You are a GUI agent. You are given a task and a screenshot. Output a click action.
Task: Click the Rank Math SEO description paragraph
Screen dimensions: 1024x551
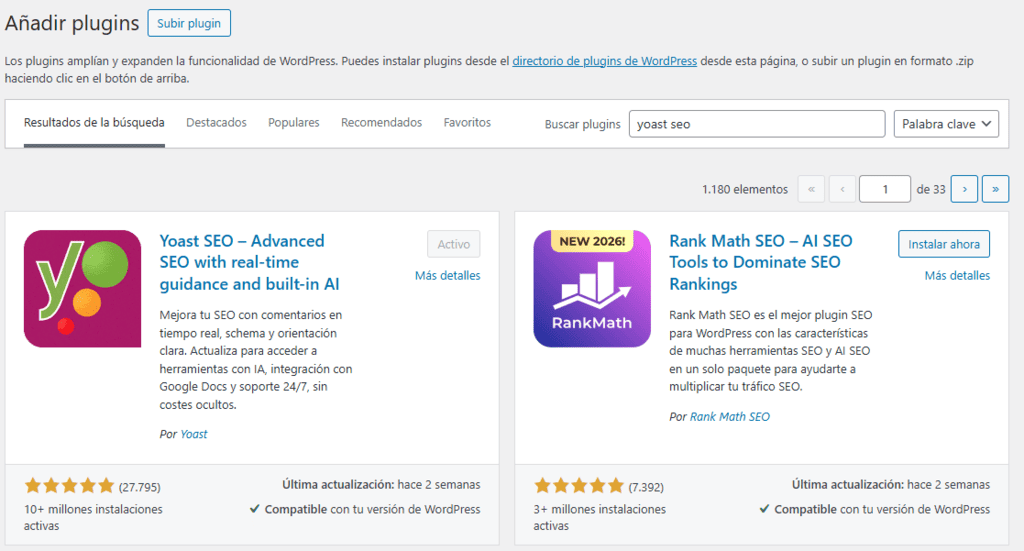point(771,351)
